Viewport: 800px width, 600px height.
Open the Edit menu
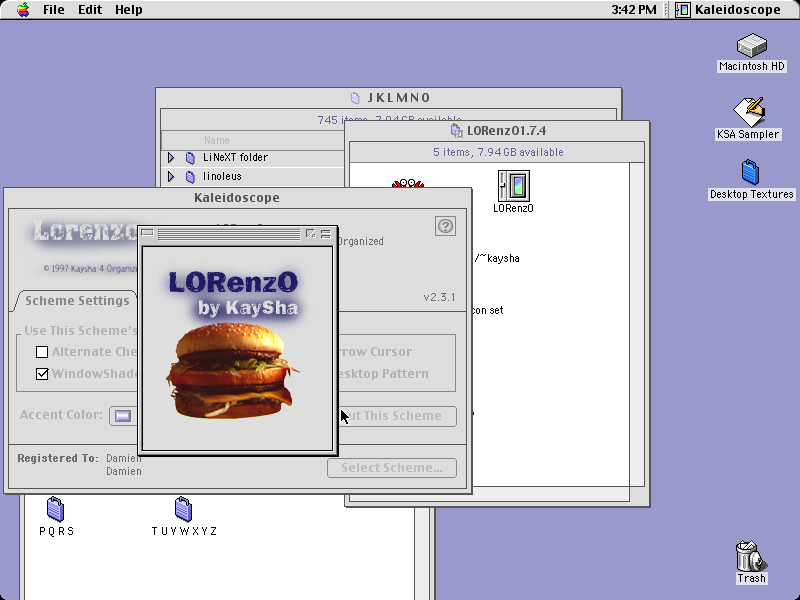tap(90, 9)
